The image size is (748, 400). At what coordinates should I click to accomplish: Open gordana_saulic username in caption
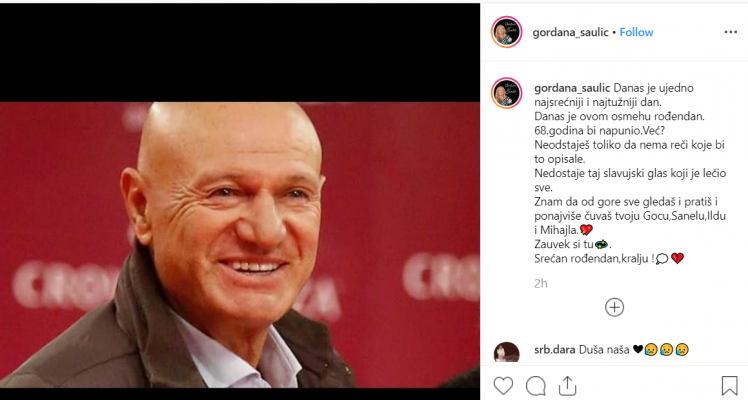tap(572, 88)
